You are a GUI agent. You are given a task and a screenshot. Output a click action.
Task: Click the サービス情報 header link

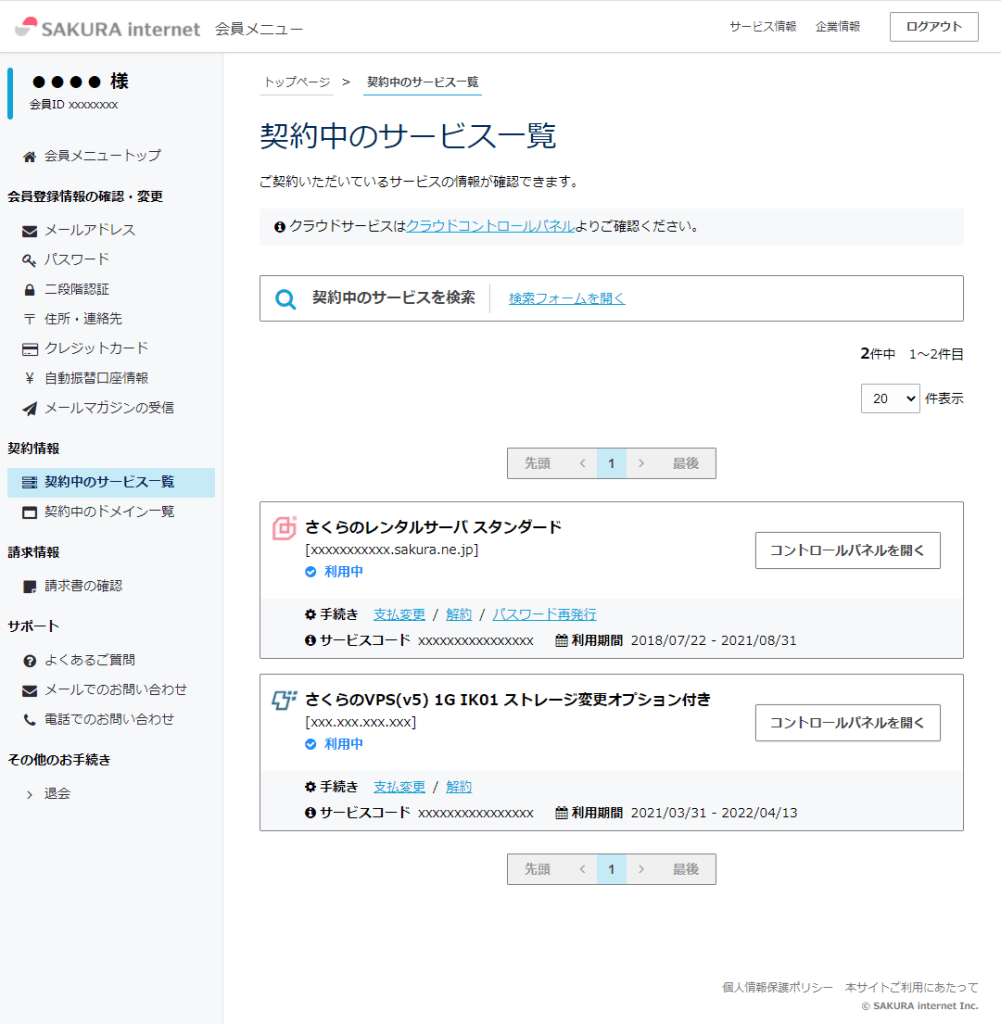pos(763,27)
